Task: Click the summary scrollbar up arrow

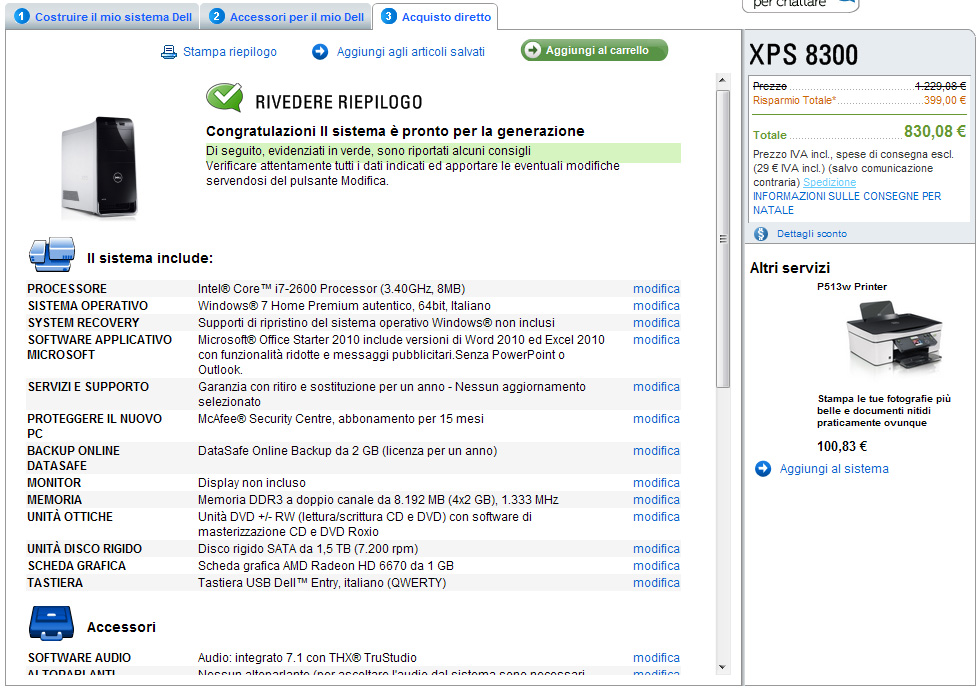Action: point(722,80)
